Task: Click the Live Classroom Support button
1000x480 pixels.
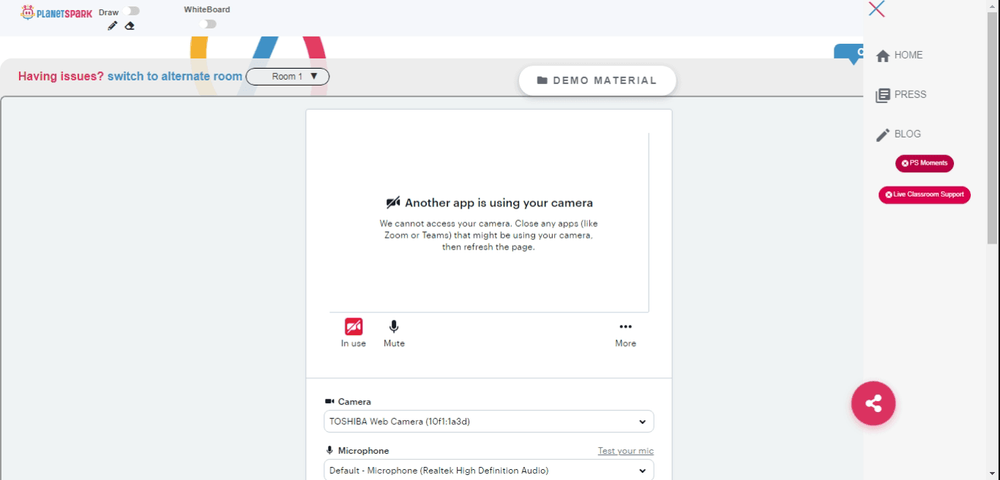Action: tap(924, 194)
